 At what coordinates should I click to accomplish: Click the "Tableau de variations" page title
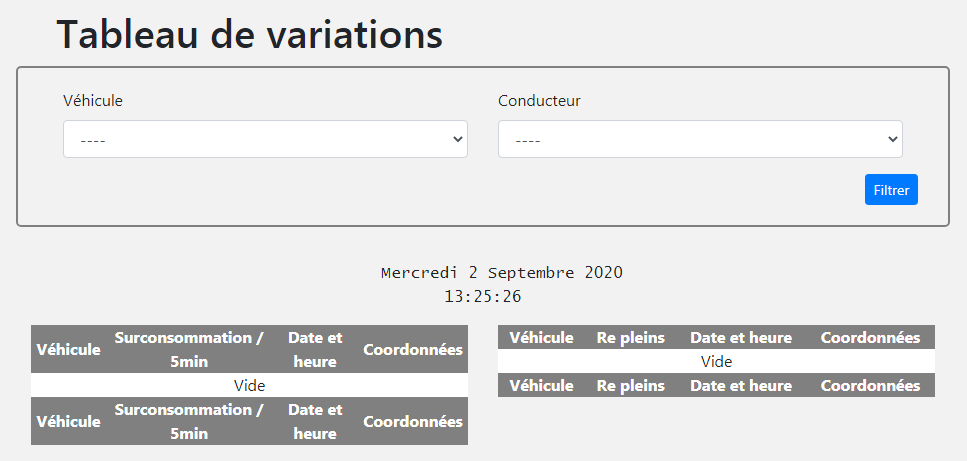[249, 34]
